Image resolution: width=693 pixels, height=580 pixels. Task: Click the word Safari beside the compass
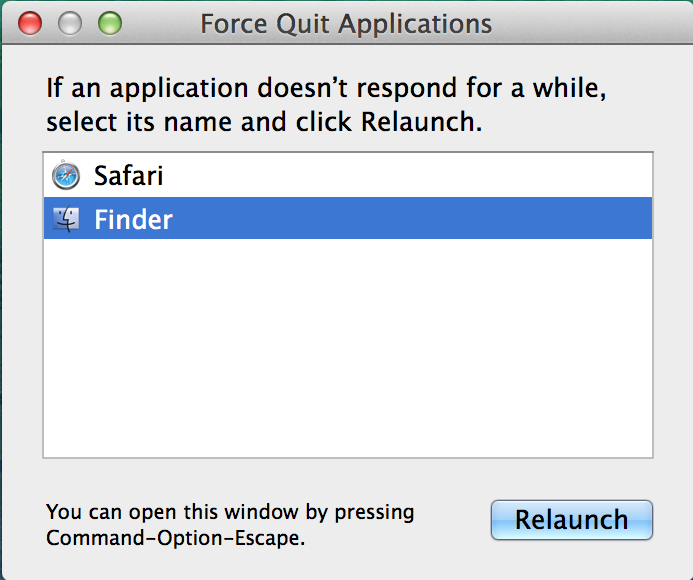[x=129, y=176]
